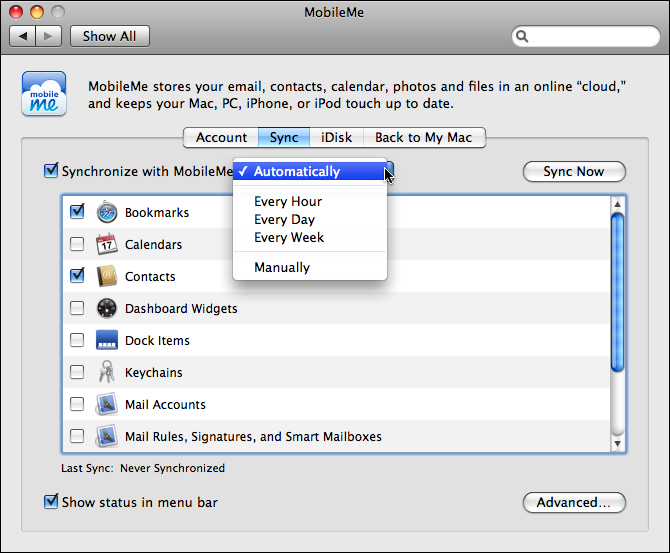Go back with the left arrow button
The height and width of the screenshot is (553, 670).
[x=23, y=36]
